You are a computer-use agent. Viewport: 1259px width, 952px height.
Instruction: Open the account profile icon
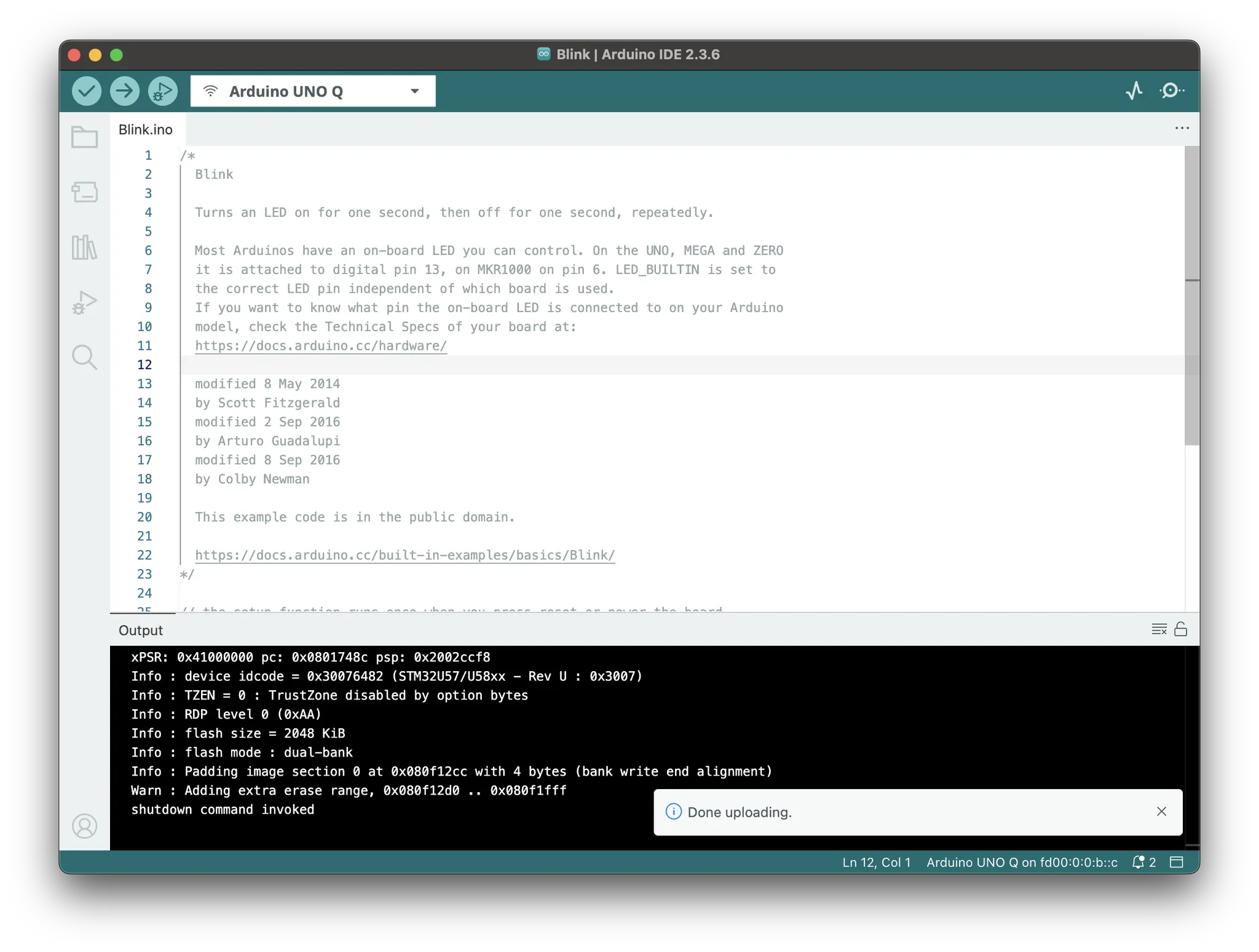tap(84, 826)
